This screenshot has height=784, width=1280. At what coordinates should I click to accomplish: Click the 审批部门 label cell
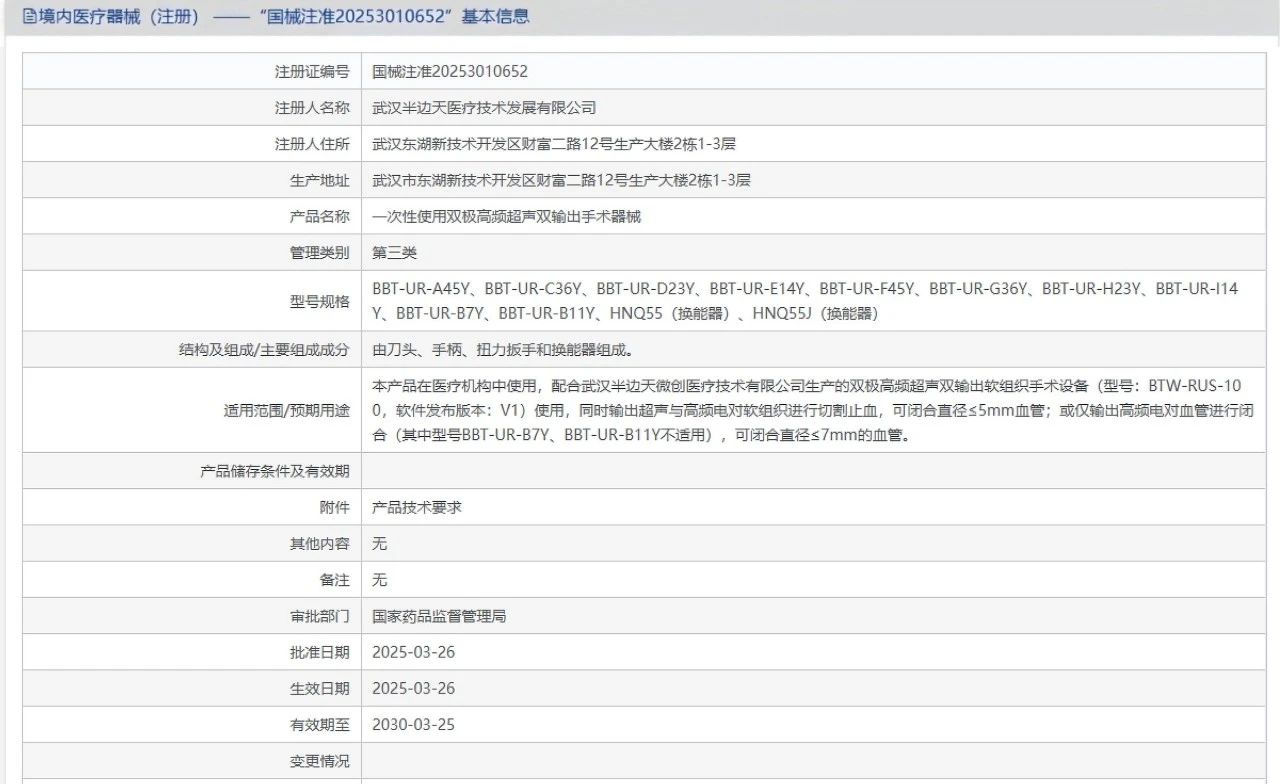(x=192, y=616)
